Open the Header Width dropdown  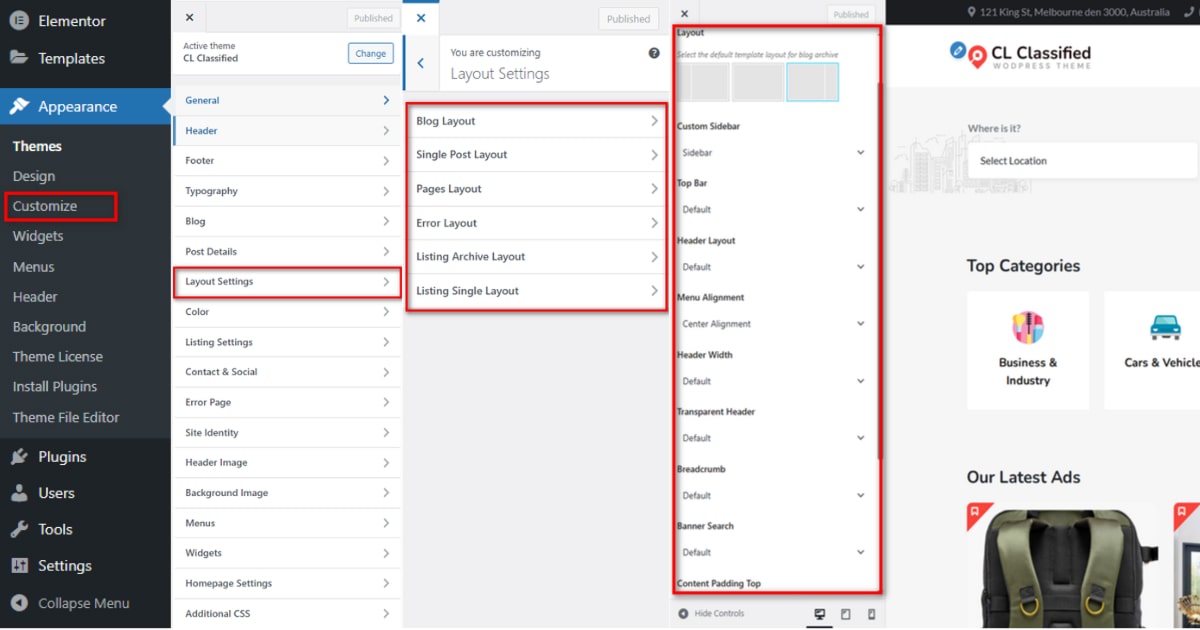point(773,381)
